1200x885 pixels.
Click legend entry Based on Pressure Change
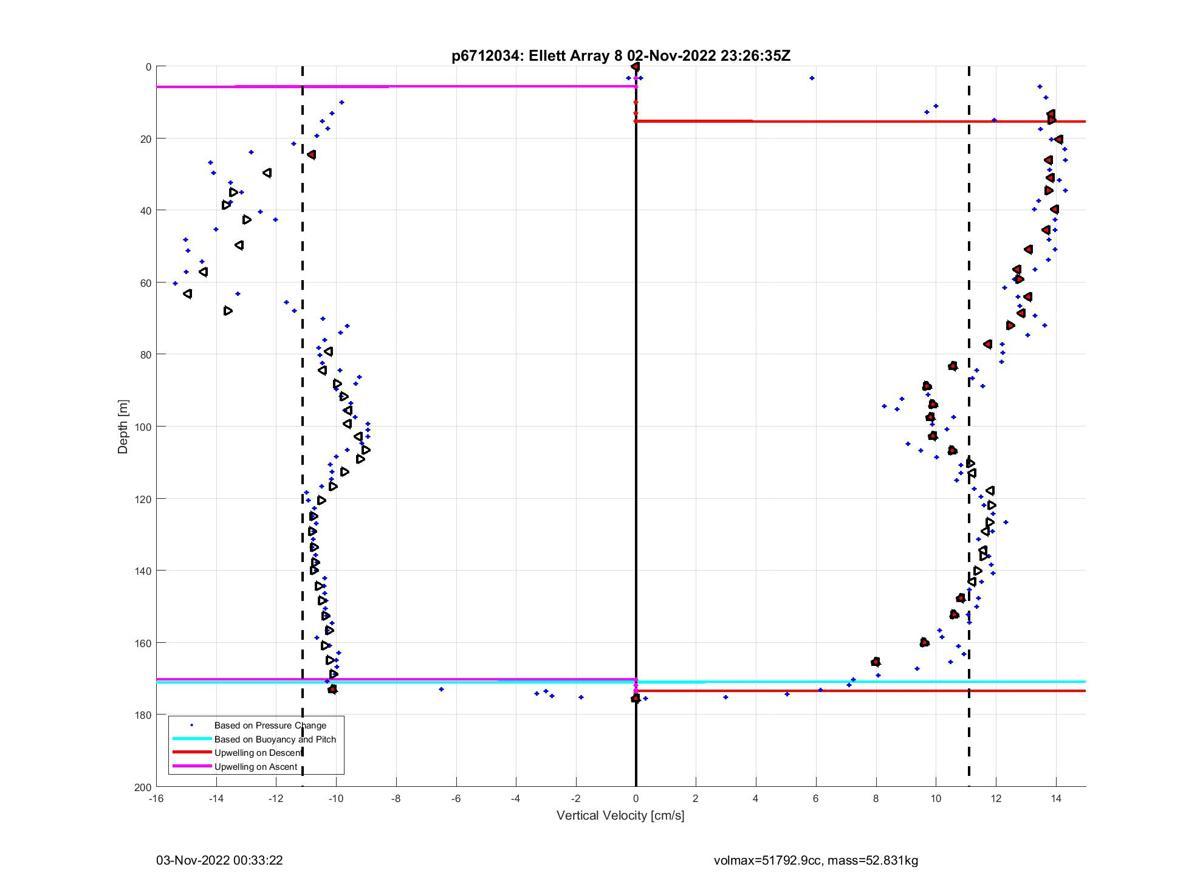click(270, 725)
